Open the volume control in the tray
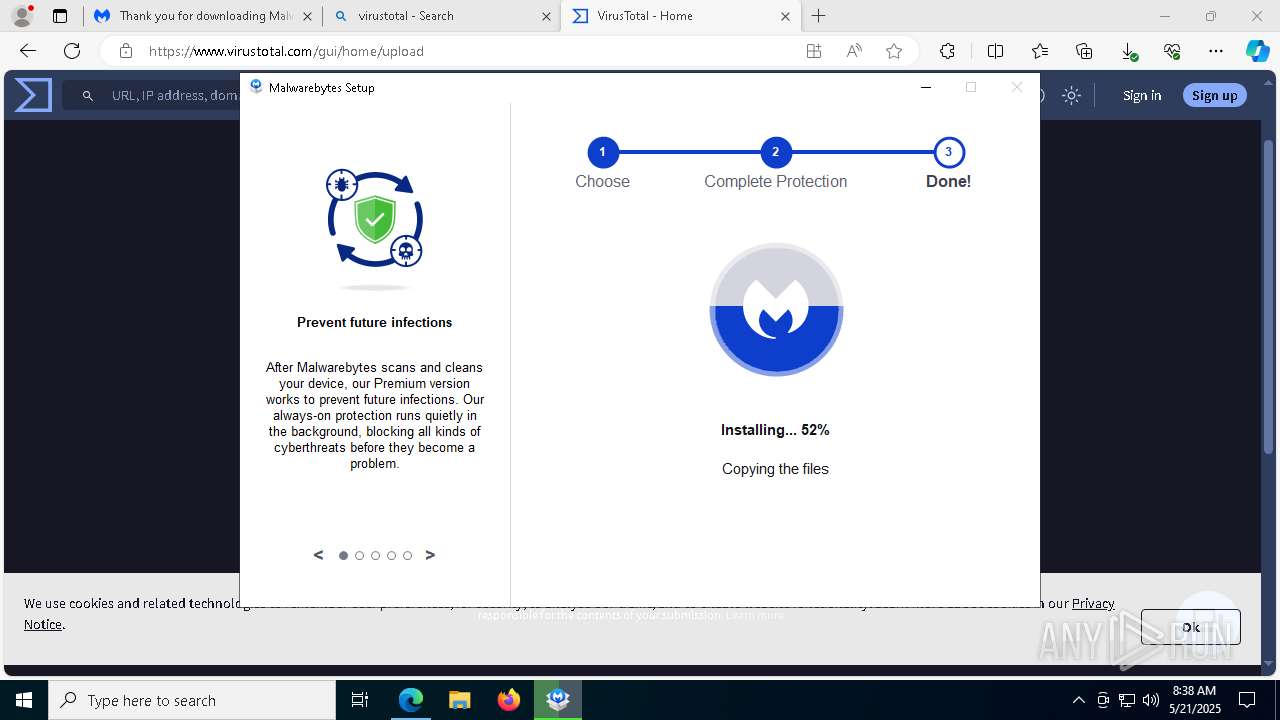 point(1150,700)
